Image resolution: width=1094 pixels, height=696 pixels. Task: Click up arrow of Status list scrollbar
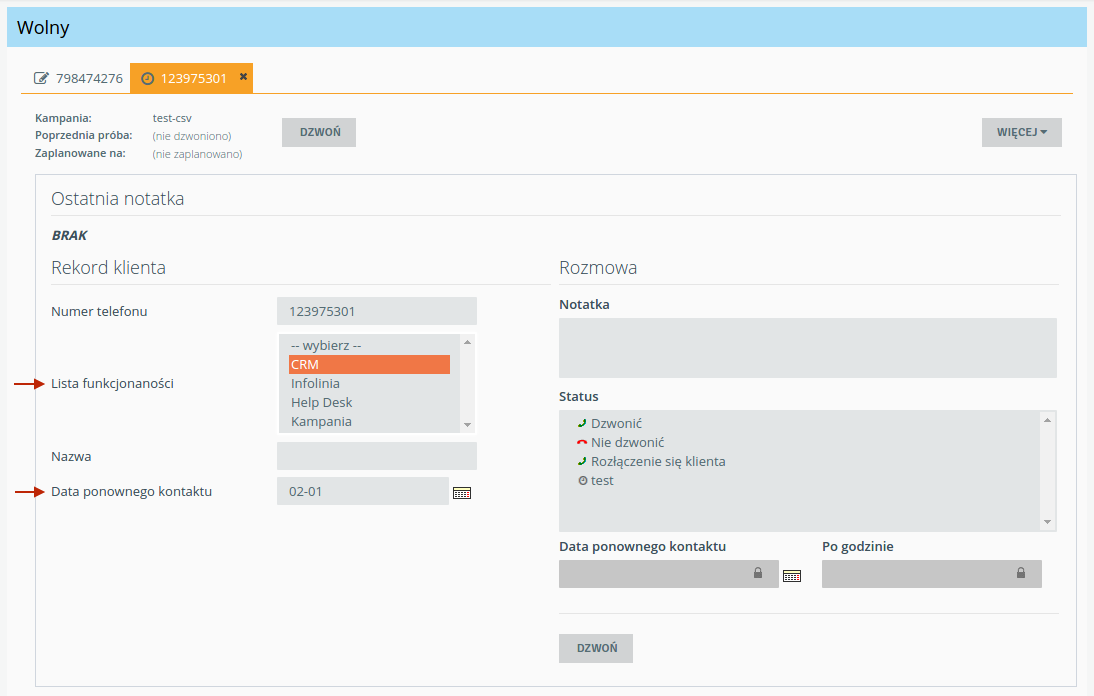coord(1047,420)
